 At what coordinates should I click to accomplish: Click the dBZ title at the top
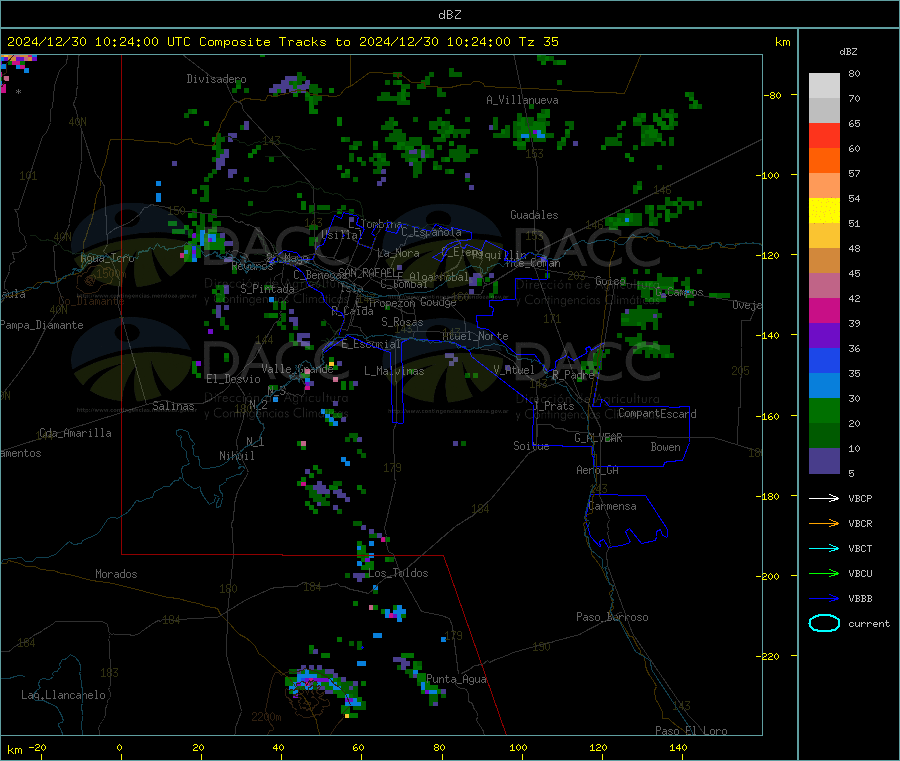point(449,15)
